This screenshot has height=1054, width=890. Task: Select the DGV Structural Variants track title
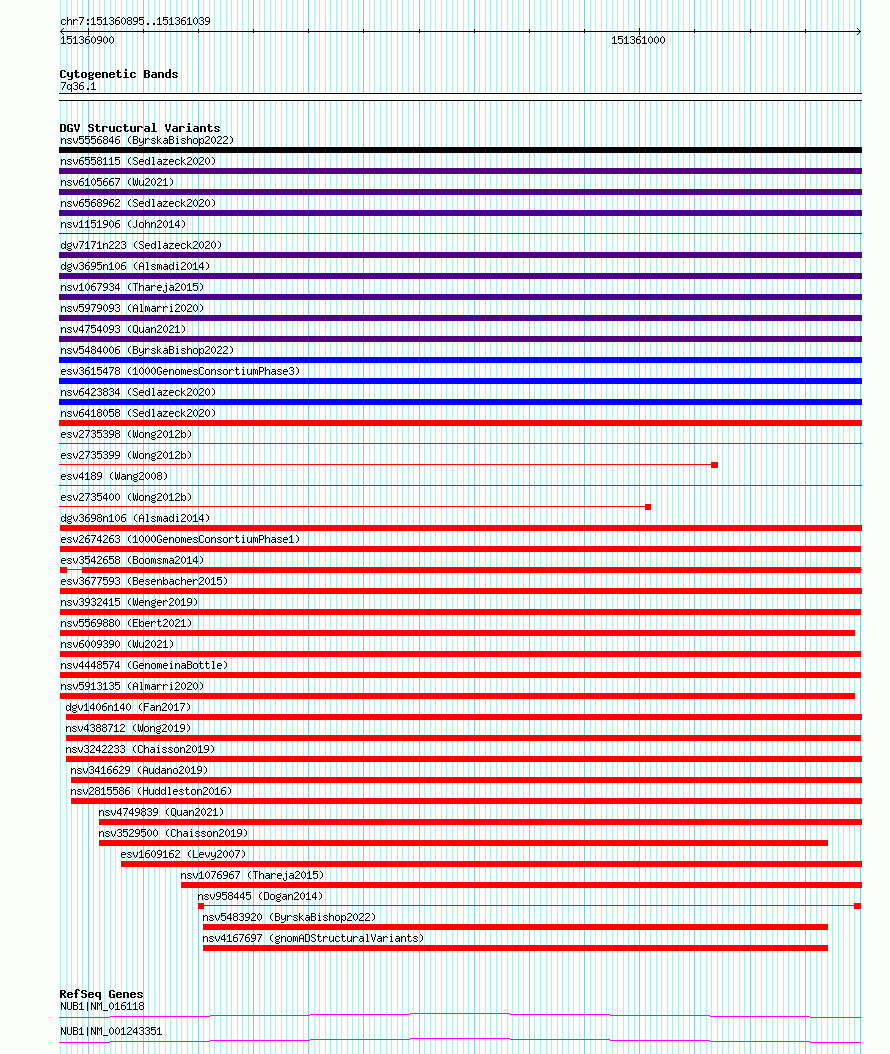[x=140, y=128]
